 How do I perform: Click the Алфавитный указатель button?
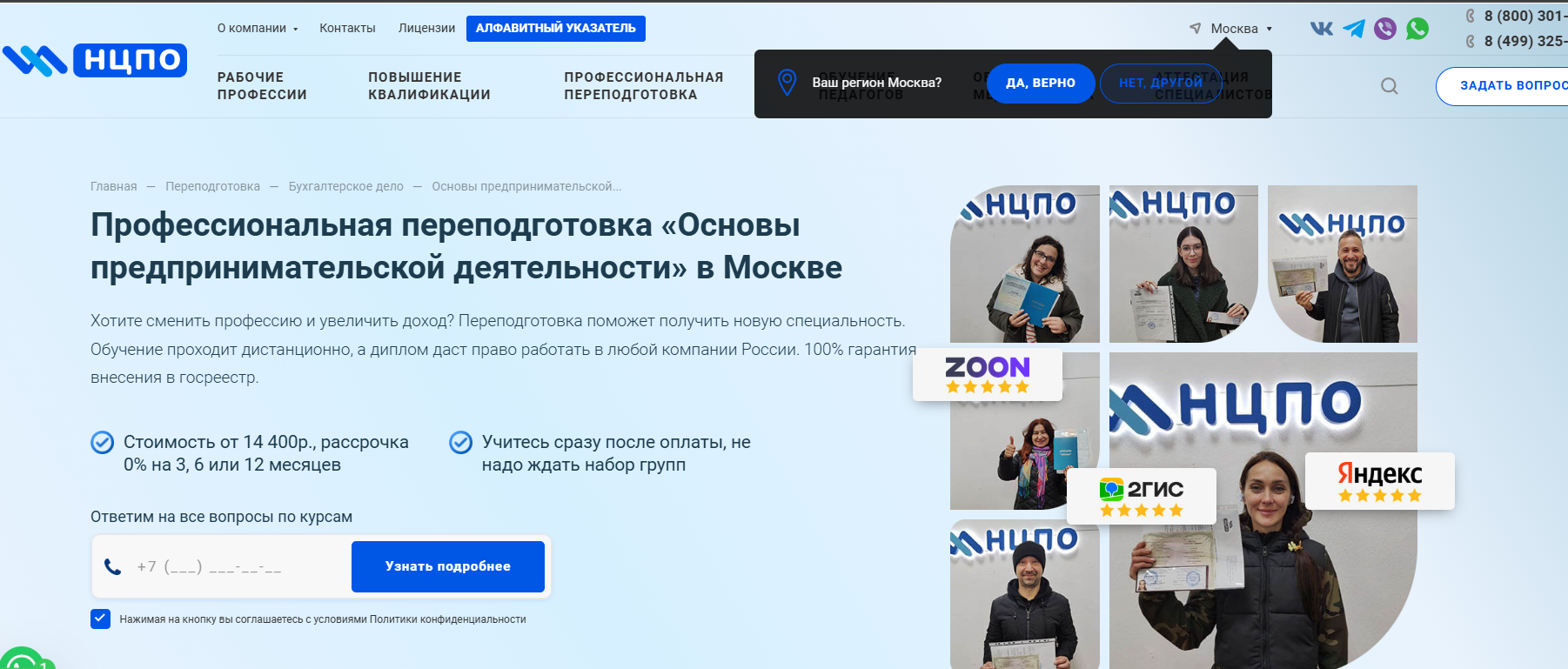click(x=555, y=29)
